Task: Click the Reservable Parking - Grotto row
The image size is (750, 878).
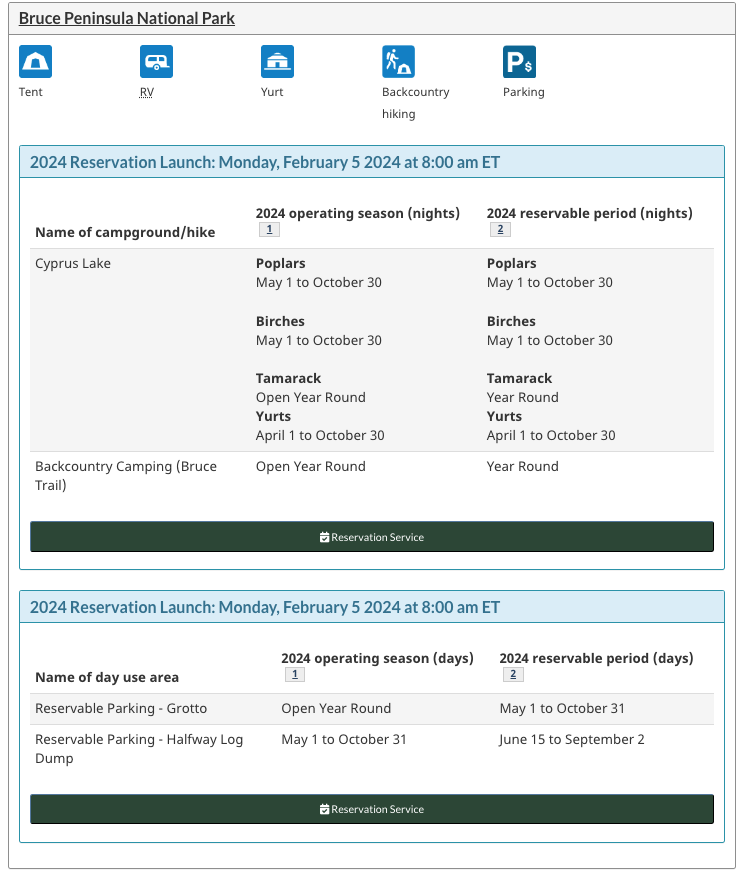Action: tap(121, 708)
